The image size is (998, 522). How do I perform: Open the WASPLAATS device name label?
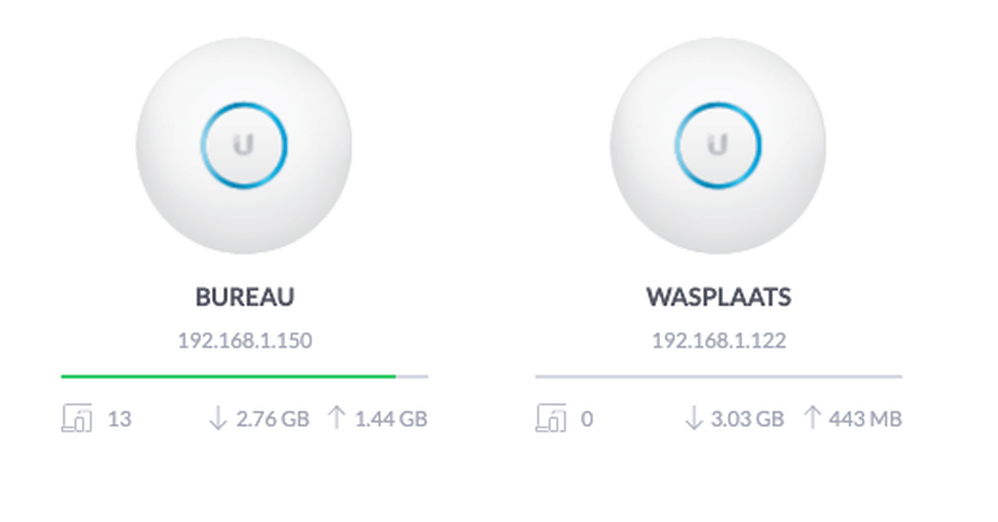718,297
